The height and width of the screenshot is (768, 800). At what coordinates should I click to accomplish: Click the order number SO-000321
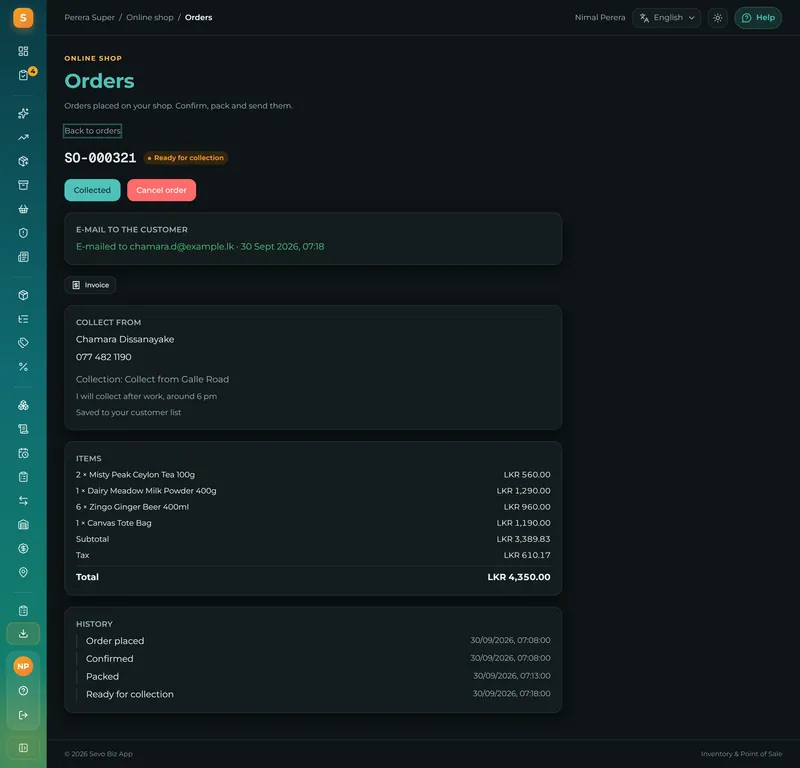point(100,158)
